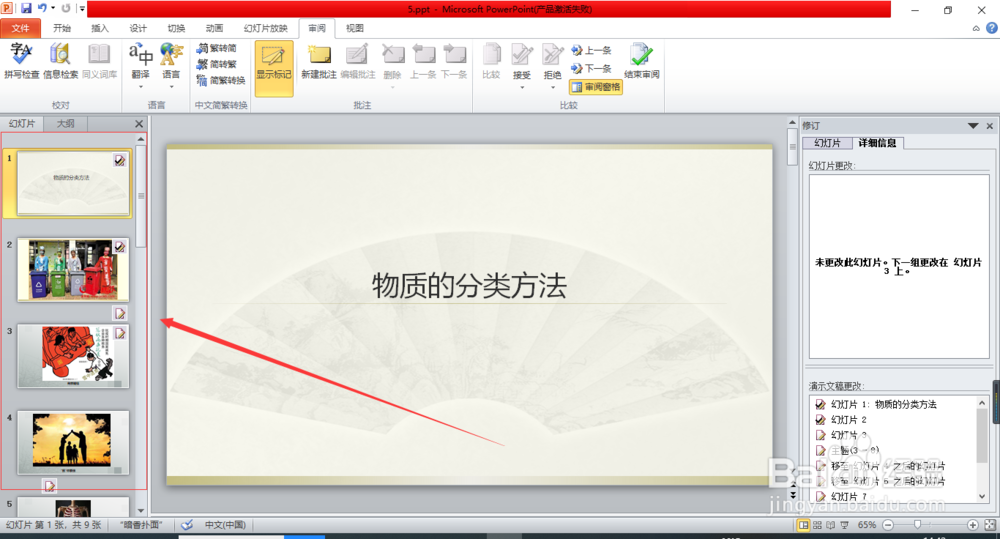This screenshot has height=539, width=1000.
Task: Switch to the 幻灯片放映 ribbon tab
Action: 265,28
